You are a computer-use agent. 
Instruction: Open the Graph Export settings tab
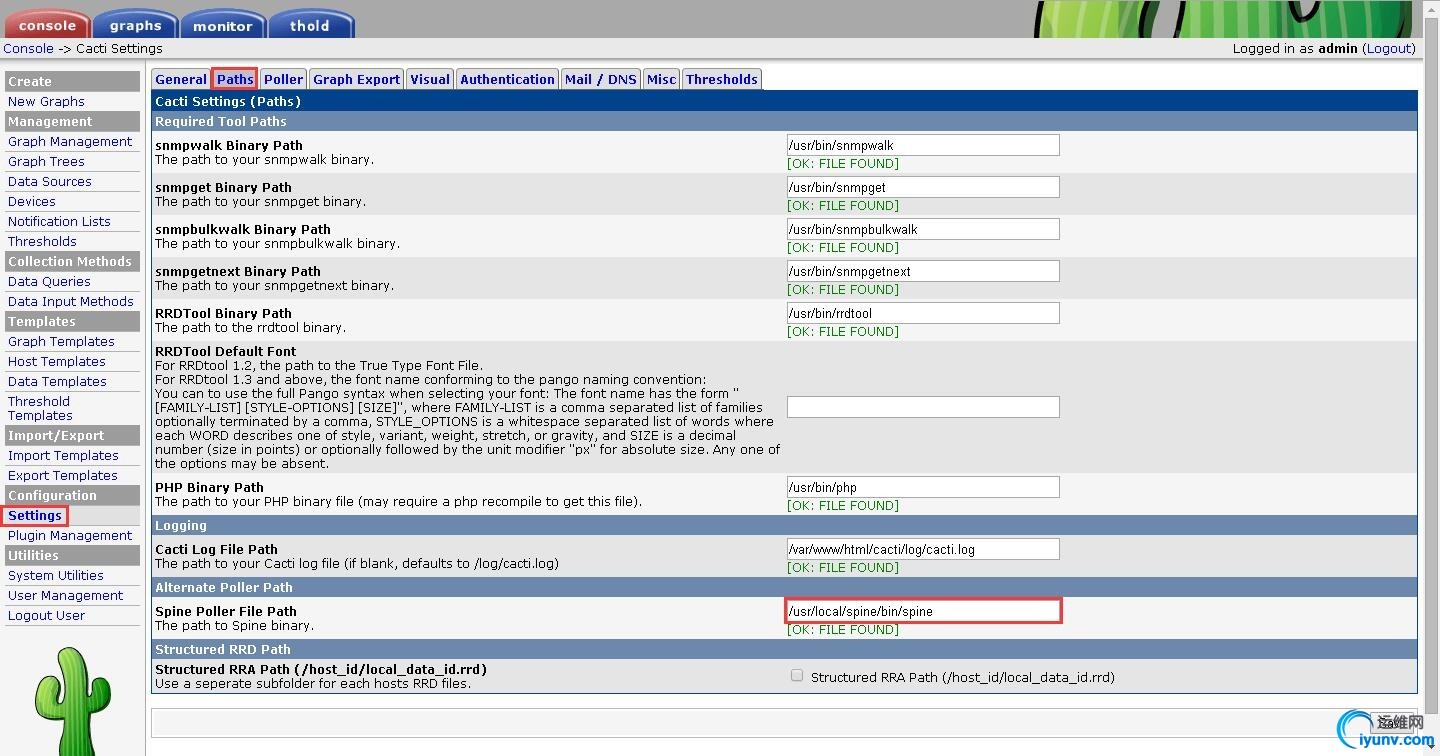[357, 79]
